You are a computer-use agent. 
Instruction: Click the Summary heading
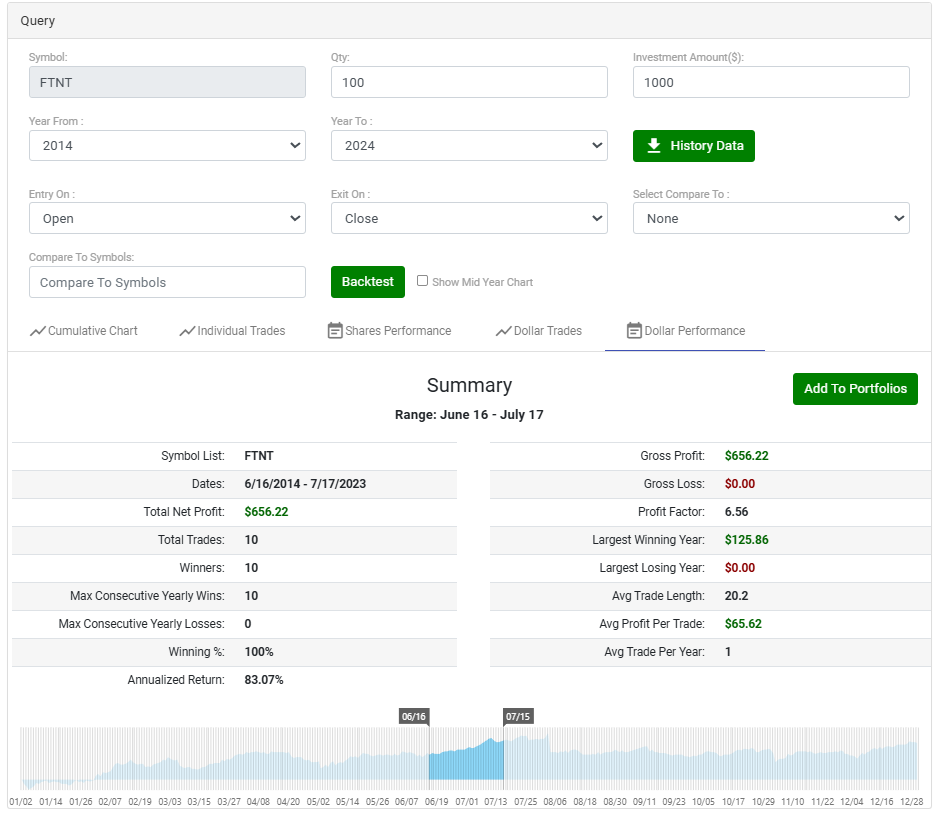(x=469, y=385)
